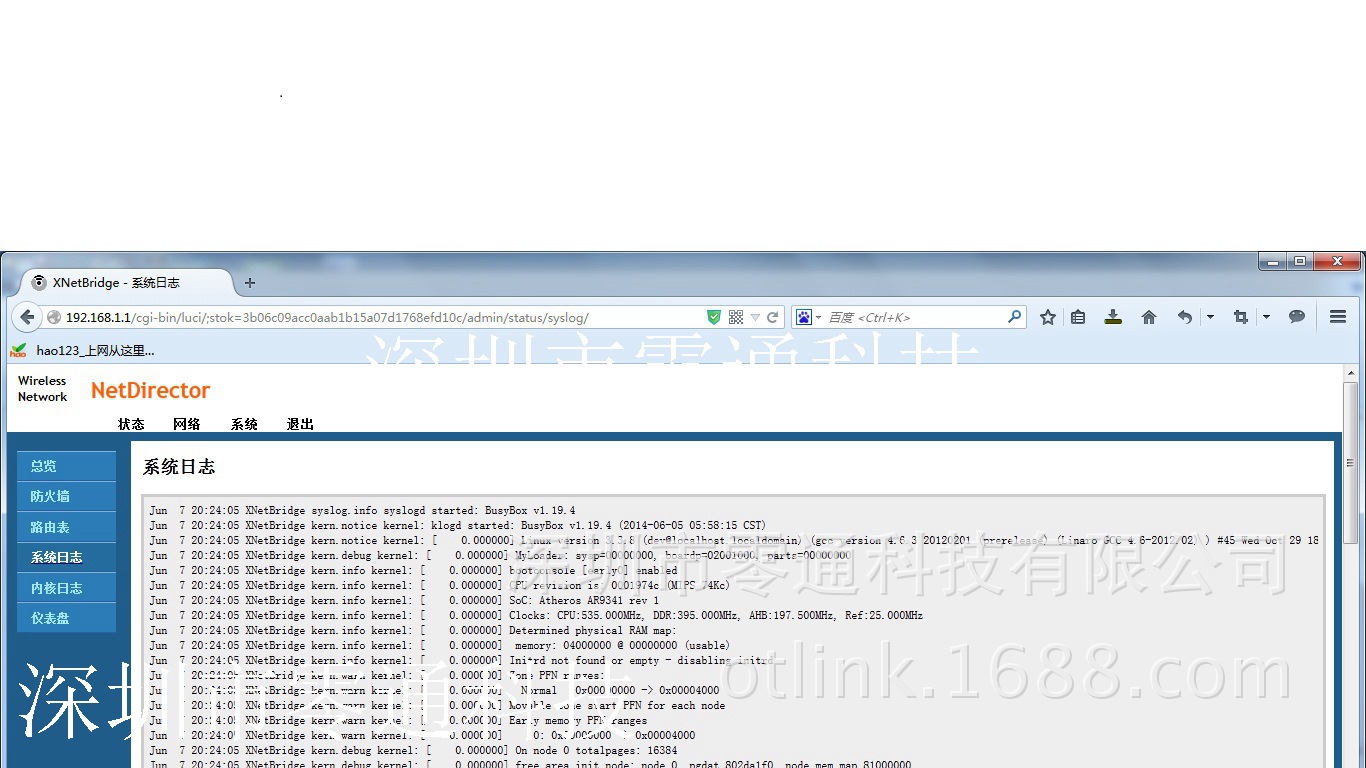Bookmark this page with the star icon

[x=1048, y=317]
